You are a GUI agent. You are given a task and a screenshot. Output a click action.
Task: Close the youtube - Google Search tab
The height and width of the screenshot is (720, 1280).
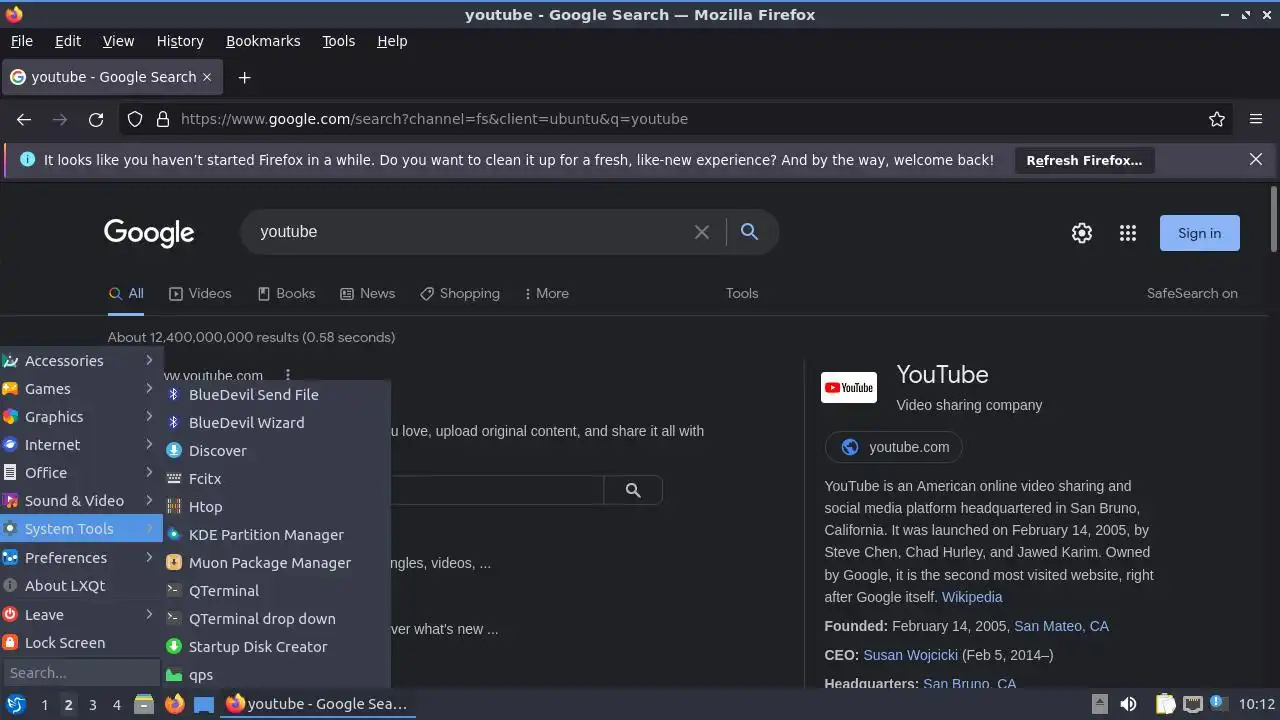click(207, 77)
